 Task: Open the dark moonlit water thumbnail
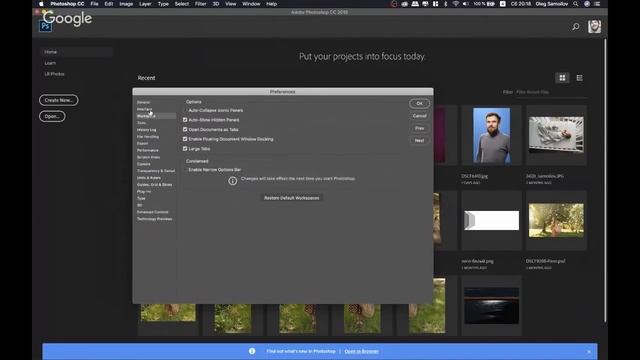coord(491,306)
